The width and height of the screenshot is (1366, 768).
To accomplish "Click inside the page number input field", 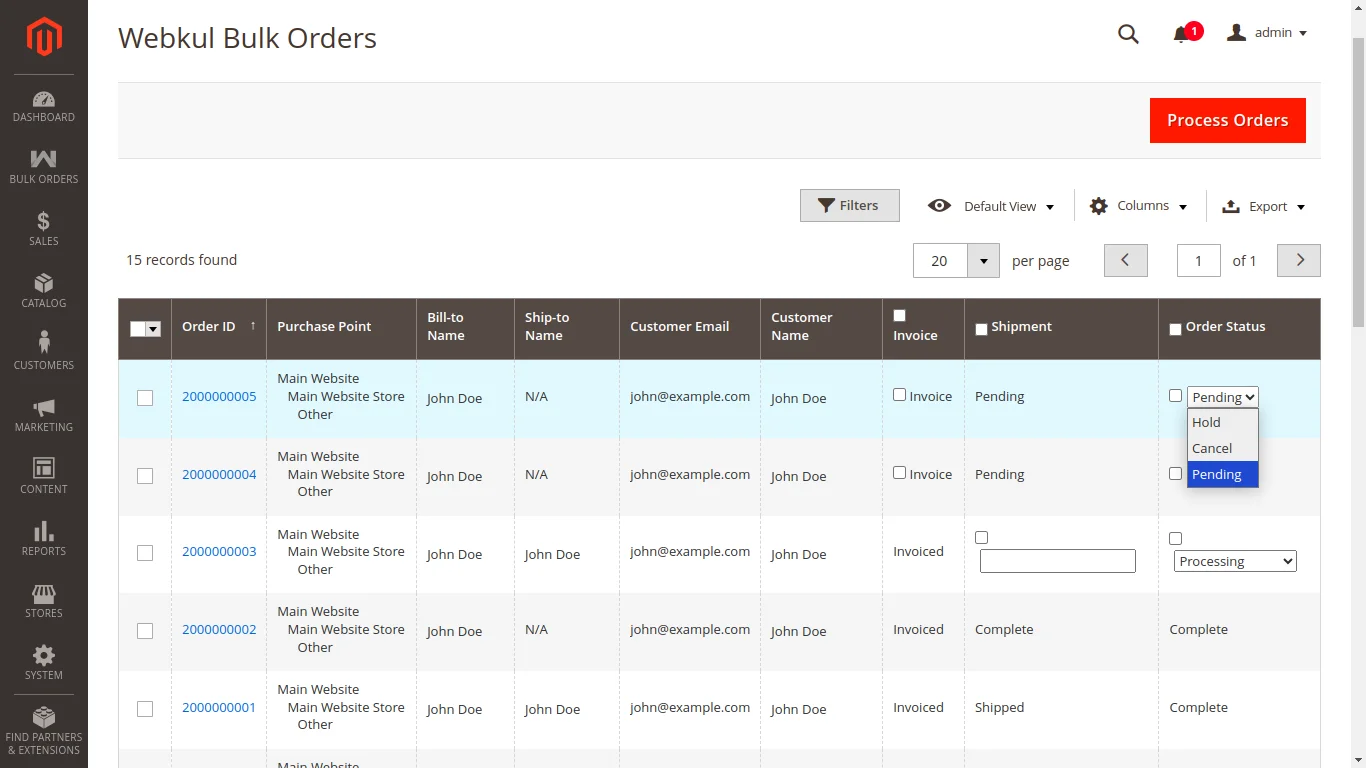I will (x=1198, y=260).
